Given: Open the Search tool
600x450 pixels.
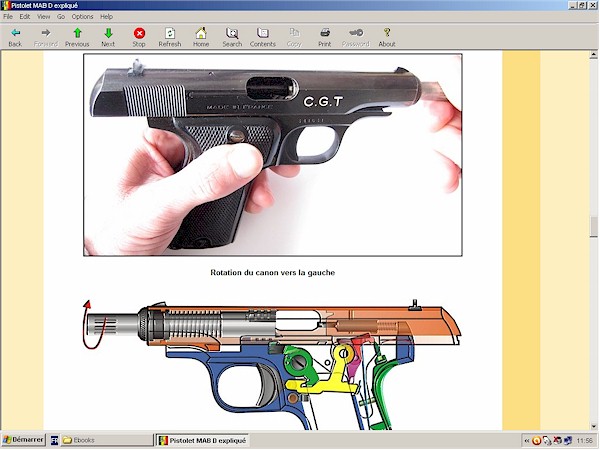Looking at the screenshot, I should (232, 37).
